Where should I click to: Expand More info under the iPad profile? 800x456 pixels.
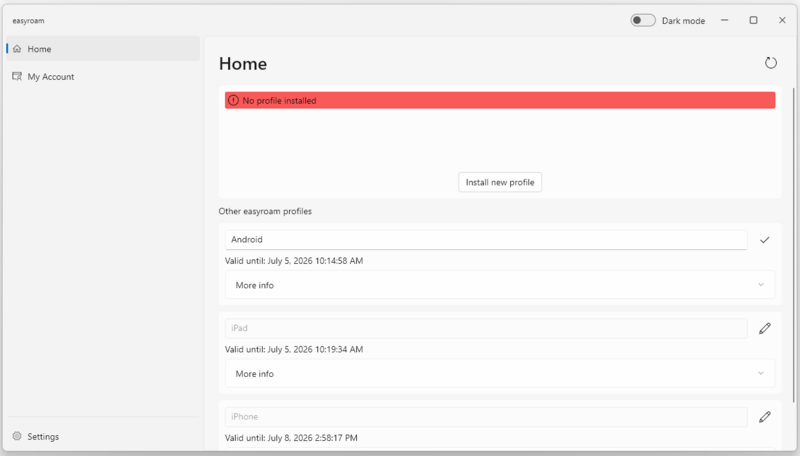tap(499, 374)
